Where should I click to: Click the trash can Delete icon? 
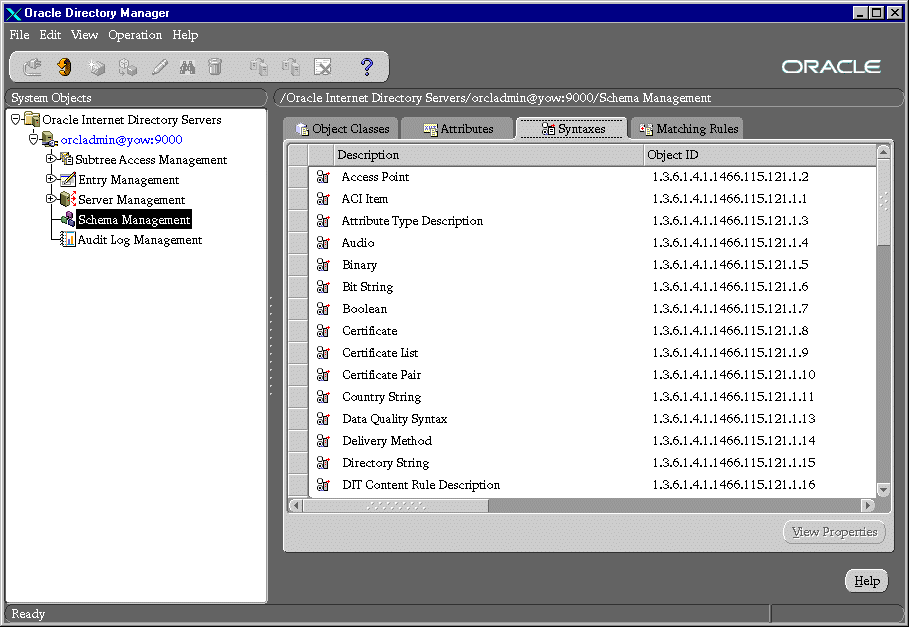click(215, 67)
